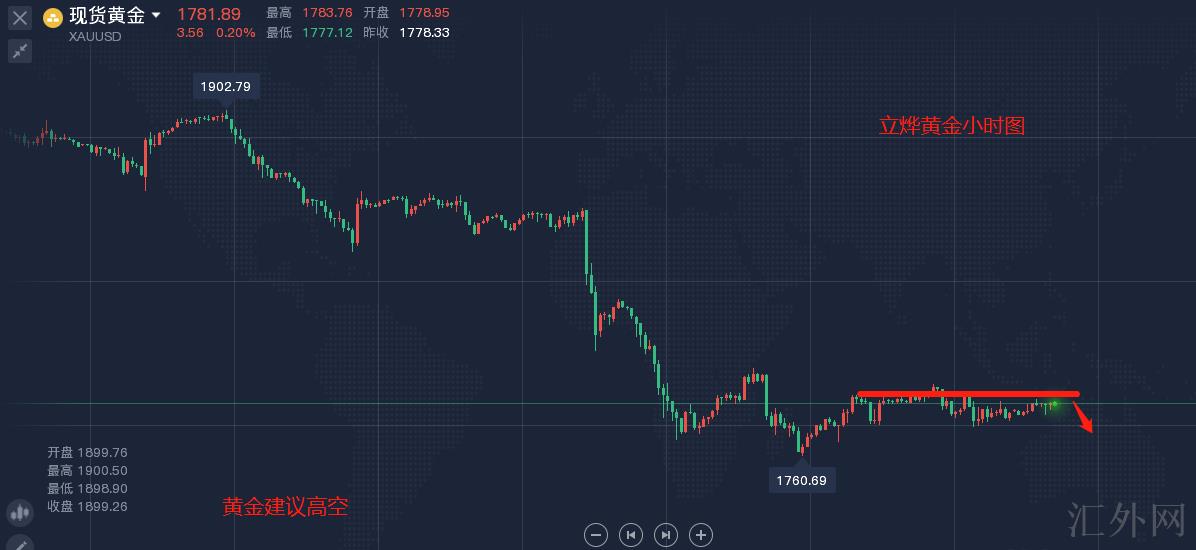The width and height of the screenshot is (1196, 550).
Task: Zoom out the chart with minus button
Action: [x=596, y=535]
